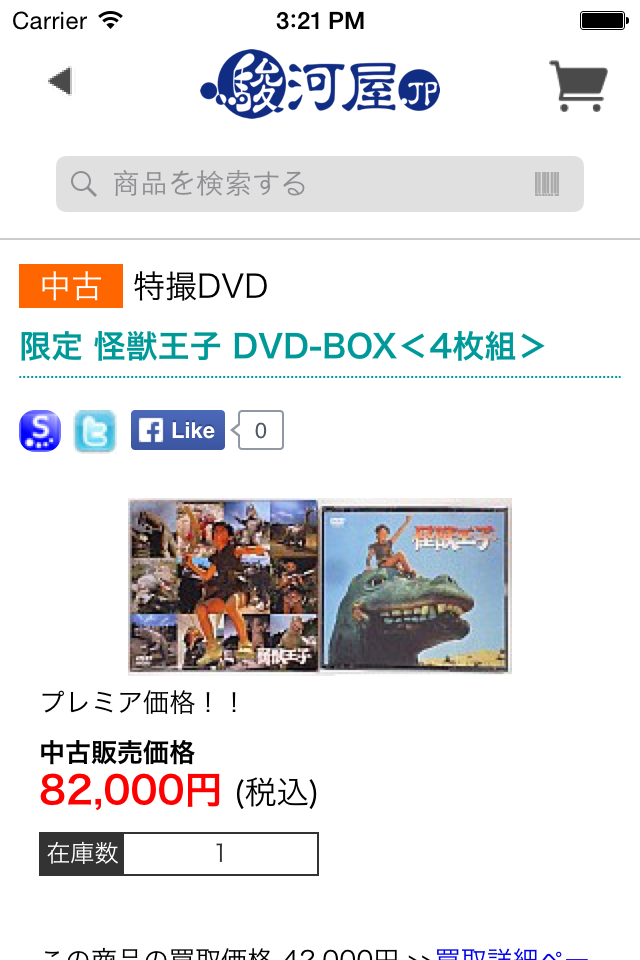Tap the orange 中古 label
Image resolution: width=640 pixels, height=960 pixels.
click(71, 286)
